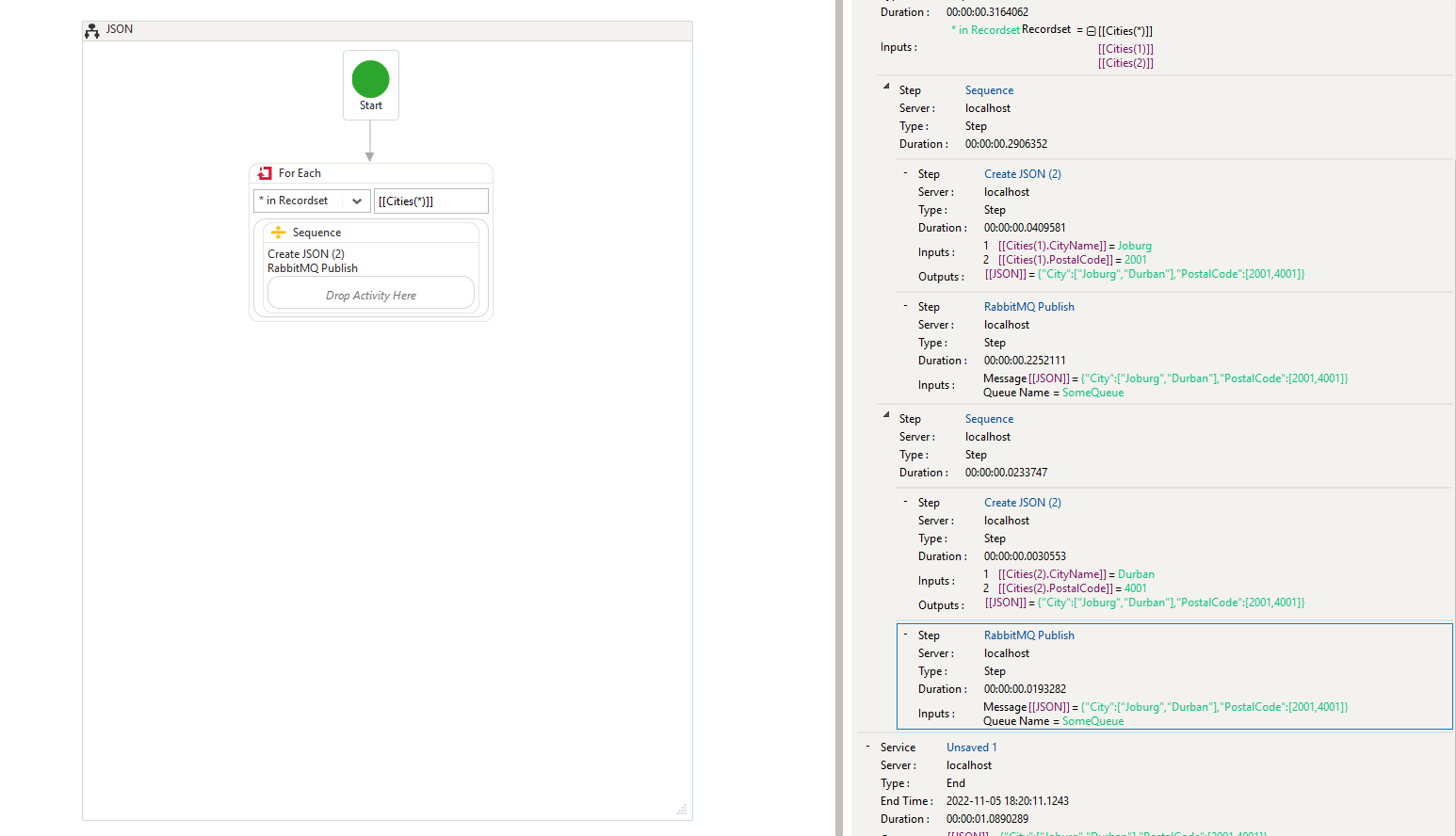Screen dimensions: 1456x836
Task: Collapse the [[Cities(*)]] recordset inputs in debug output
Action: click(1092, 31)
